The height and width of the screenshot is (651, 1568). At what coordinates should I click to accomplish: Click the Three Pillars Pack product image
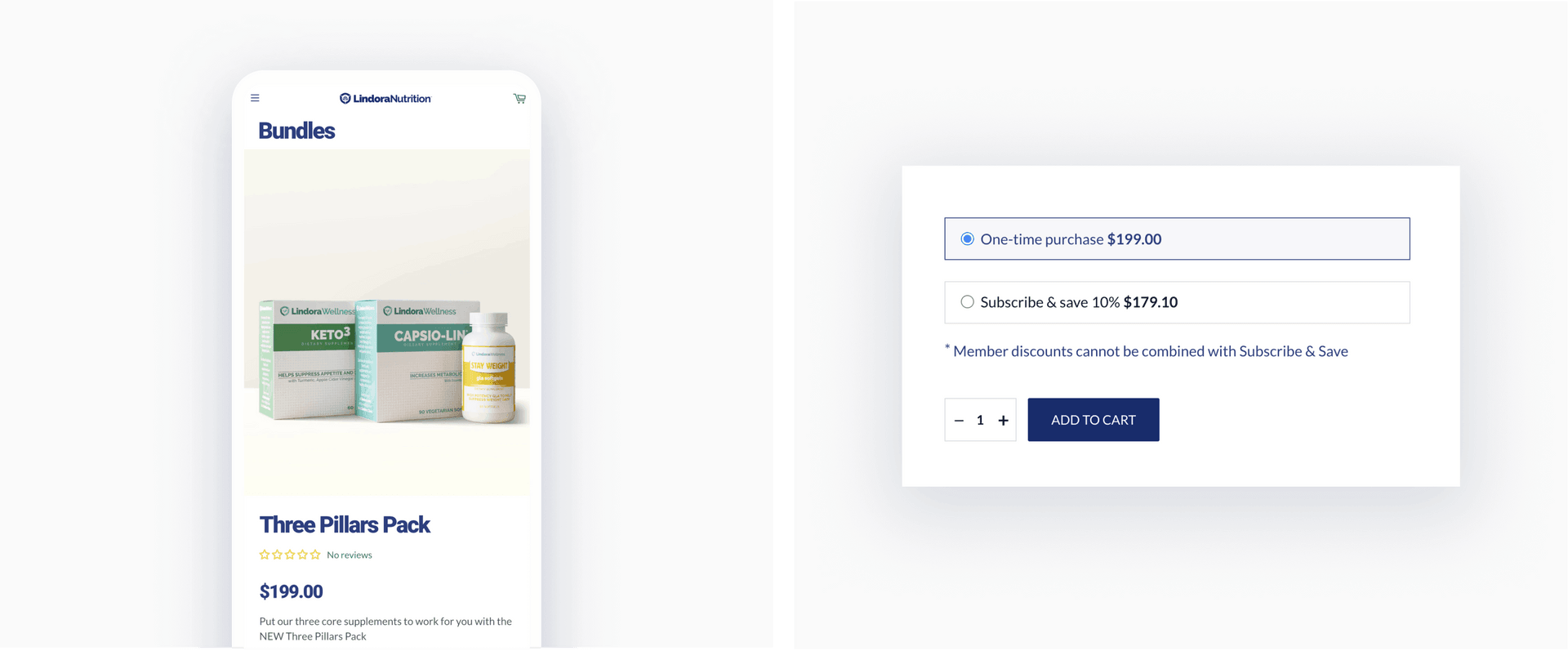[387, 323]
